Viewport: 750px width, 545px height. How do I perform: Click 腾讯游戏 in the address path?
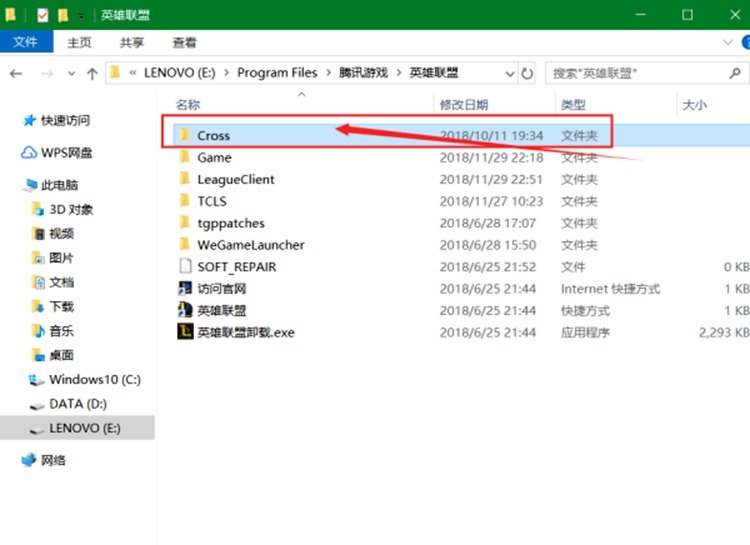363,73
